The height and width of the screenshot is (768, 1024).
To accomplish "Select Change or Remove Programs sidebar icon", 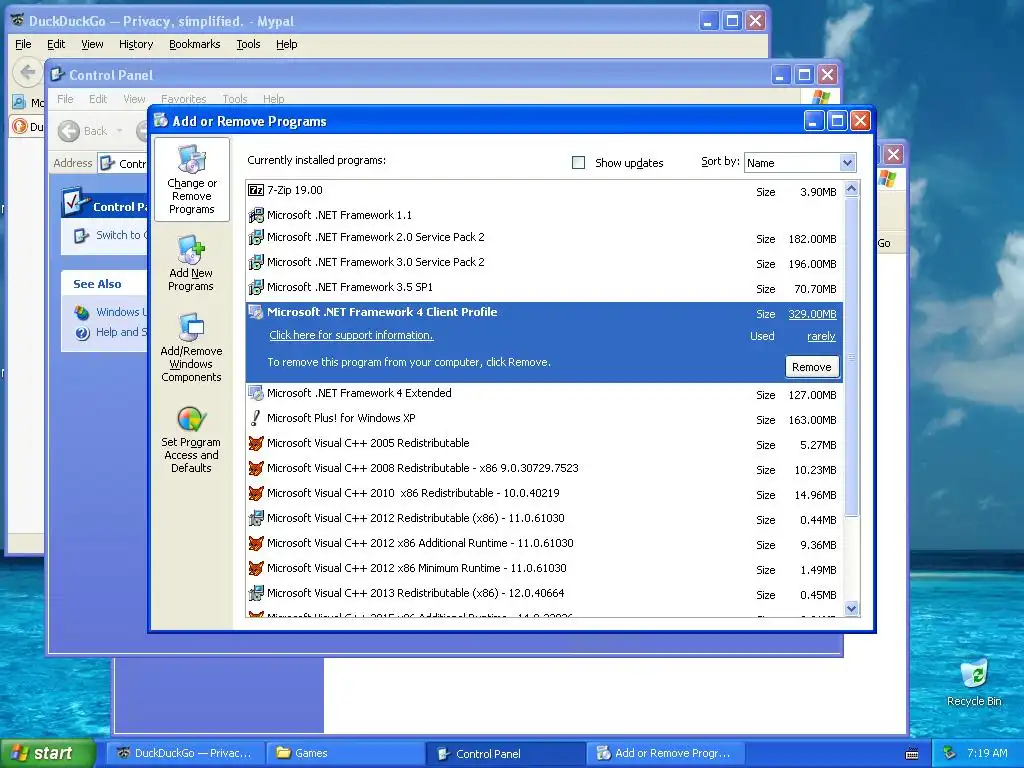I will click(191, 180).
